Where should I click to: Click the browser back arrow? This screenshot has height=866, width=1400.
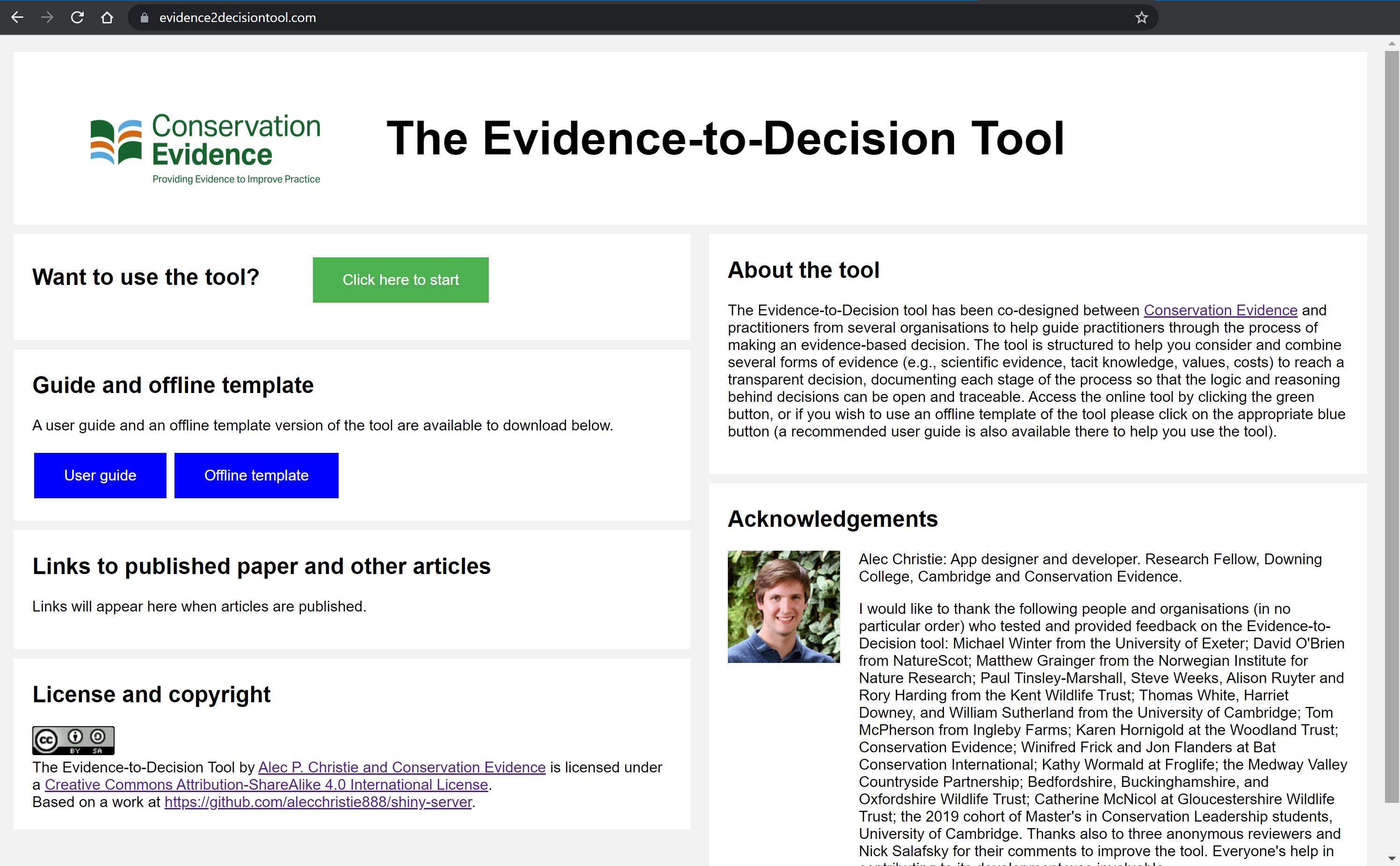17,18
